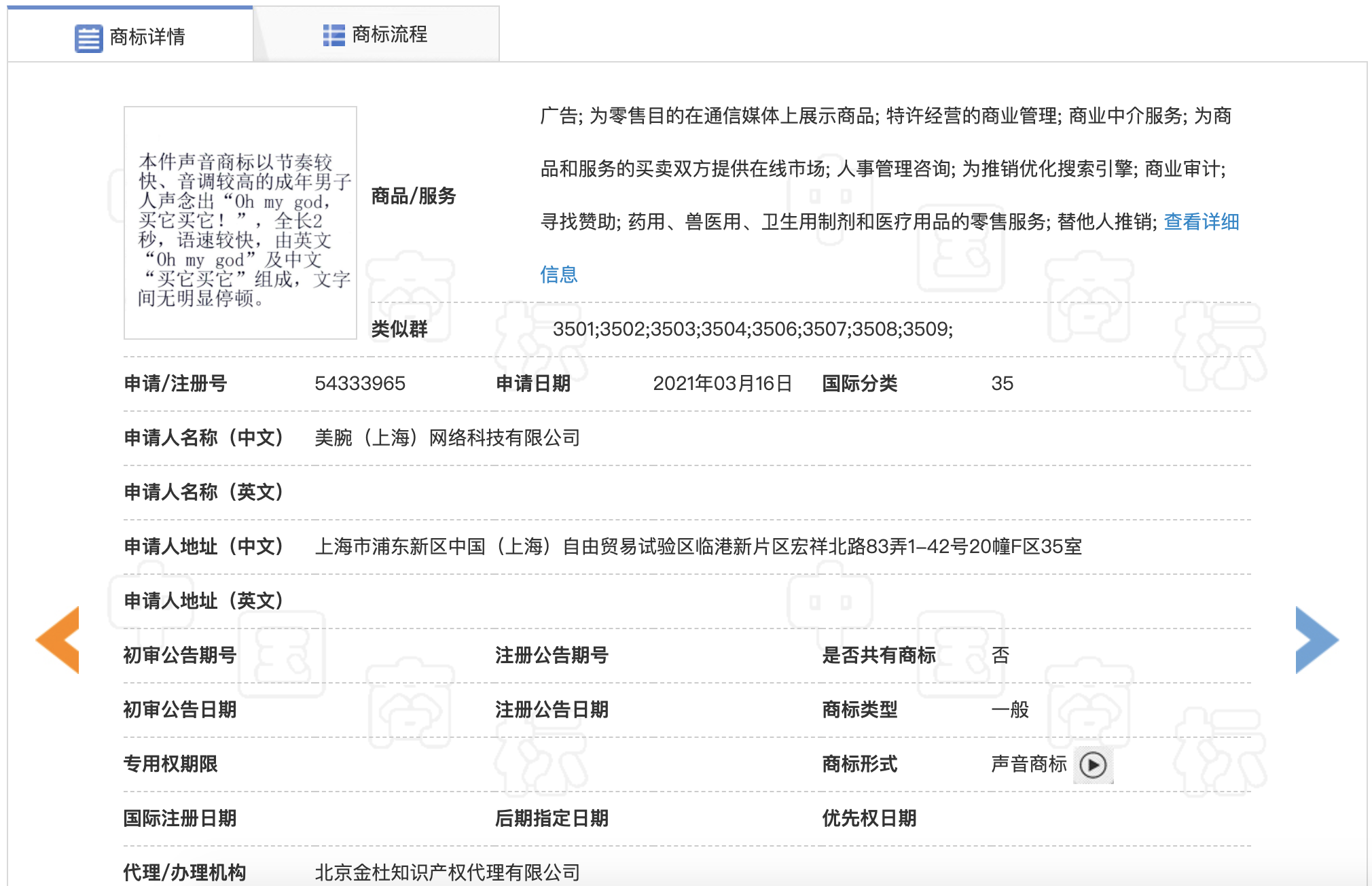Click the application date 2021年03月16日
The image size is (1372, 886).
[722, 384]
